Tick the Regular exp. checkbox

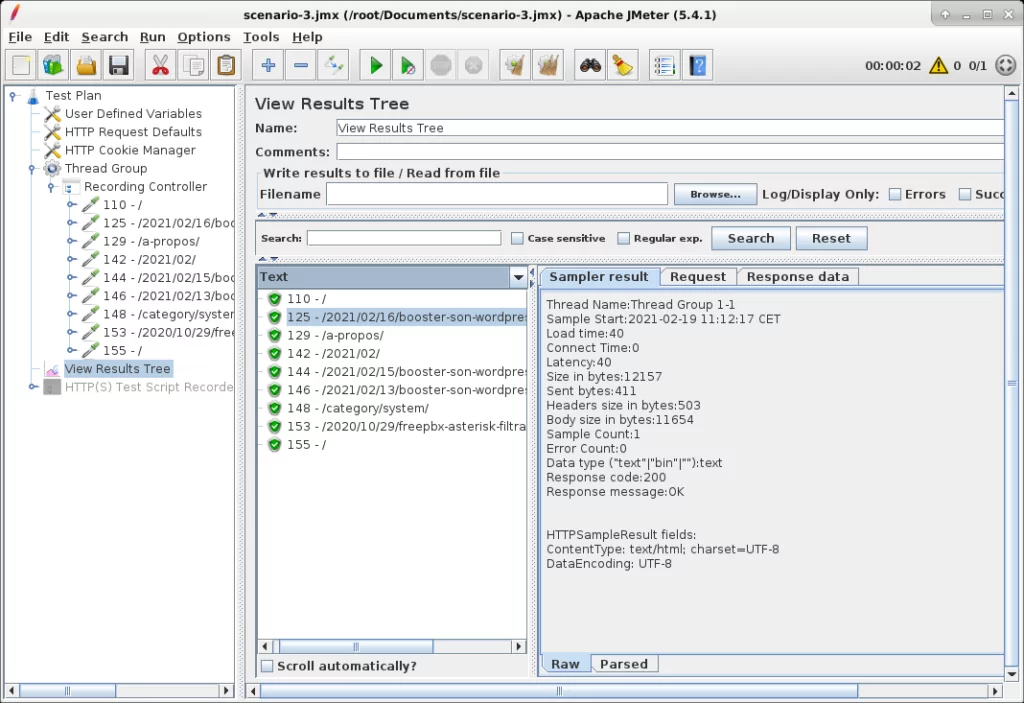click(x=624, y=238)
